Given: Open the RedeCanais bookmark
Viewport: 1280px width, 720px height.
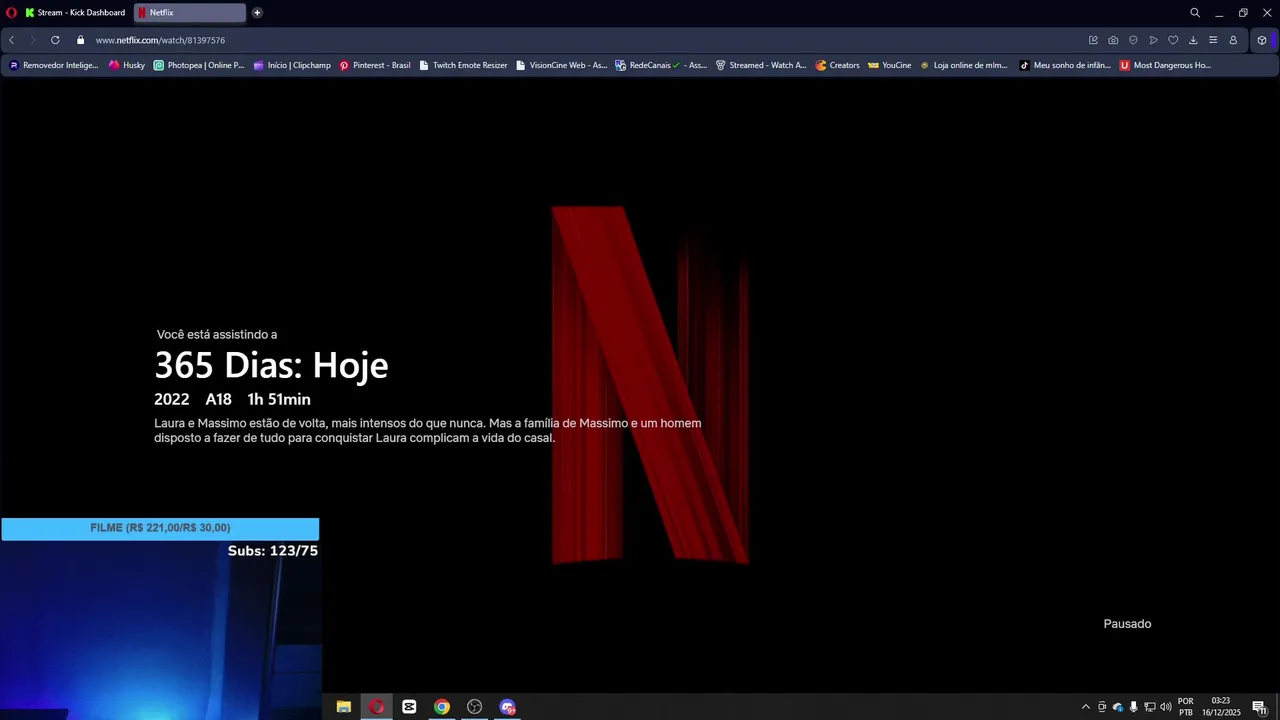Looking at the screenshot, I should pos(661,65).
